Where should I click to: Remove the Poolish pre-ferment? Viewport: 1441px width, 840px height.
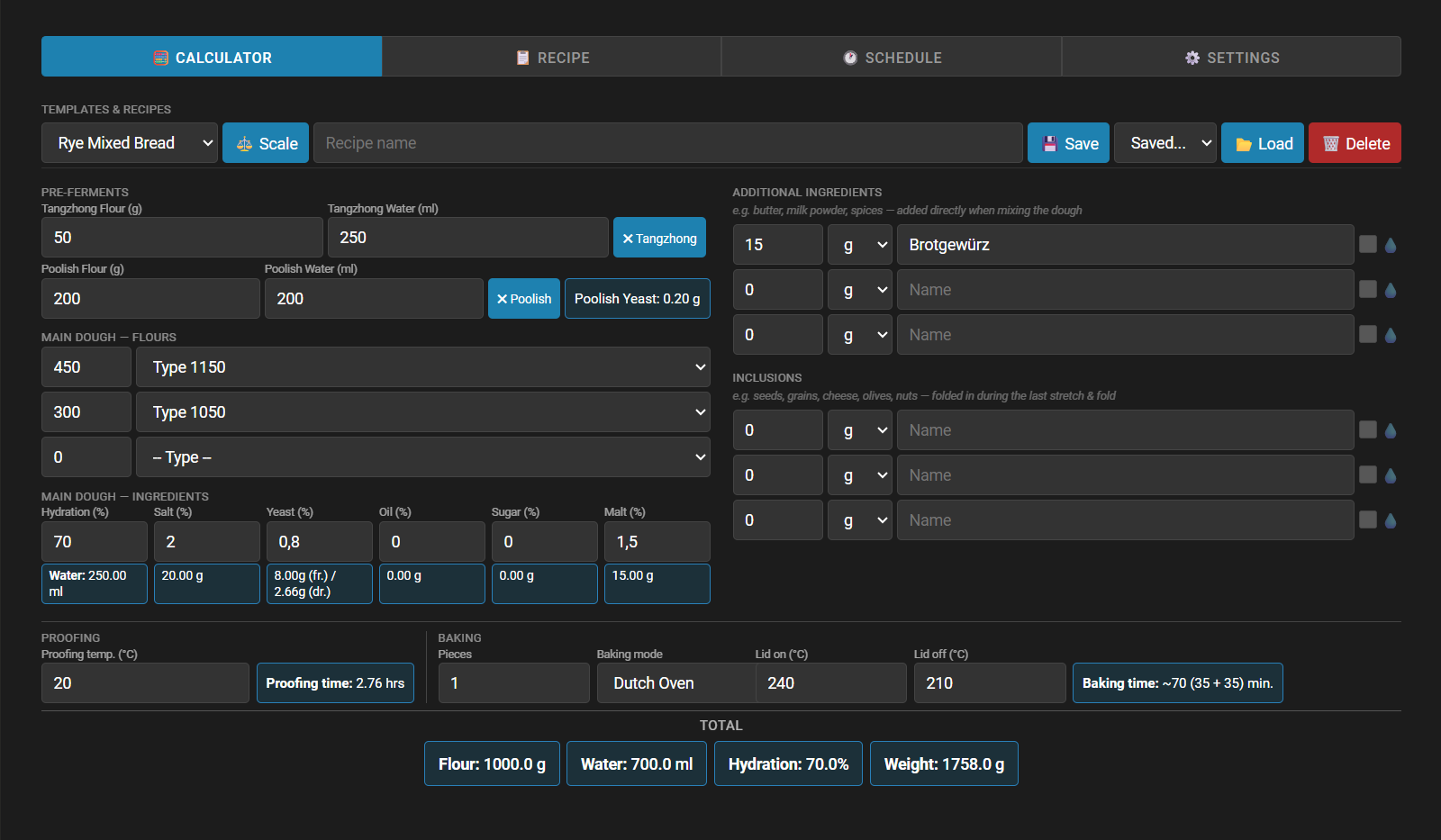tap(523, 299)
